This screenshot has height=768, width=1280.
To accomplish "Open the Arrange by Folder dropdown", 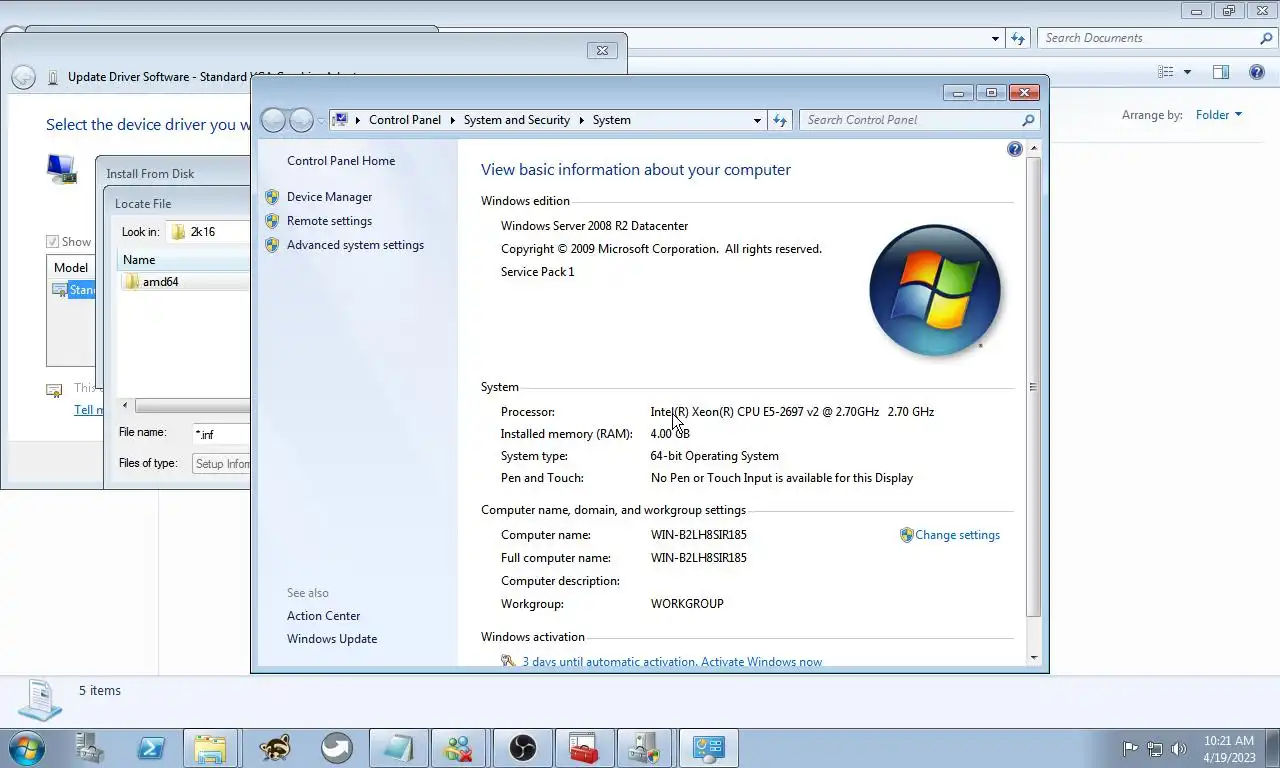I will pyautogui.click(x=1218, y=115).
